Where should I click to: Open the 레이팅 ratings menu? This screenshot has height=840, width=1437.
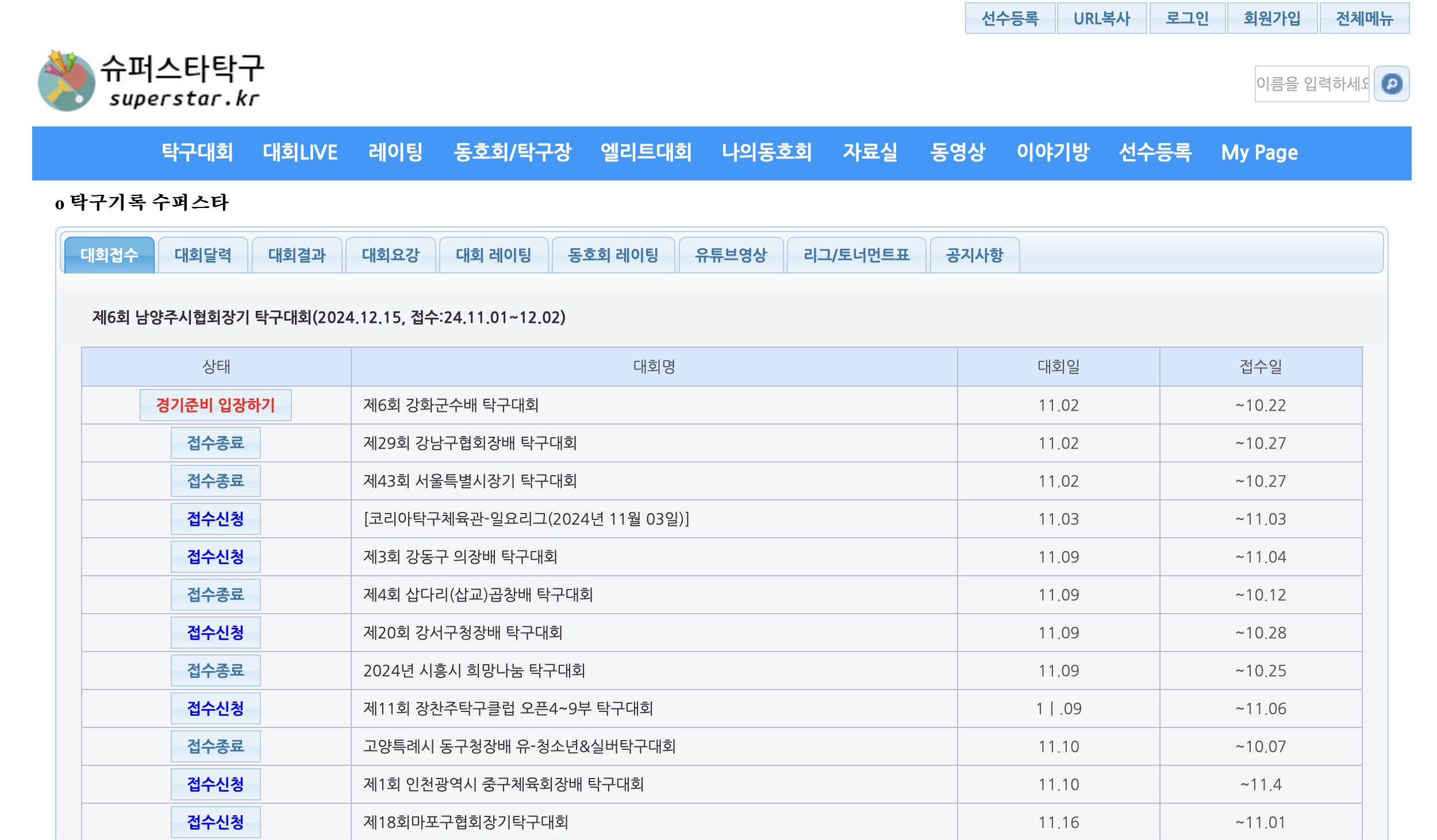pyautogui.click(x=395, y=153)
